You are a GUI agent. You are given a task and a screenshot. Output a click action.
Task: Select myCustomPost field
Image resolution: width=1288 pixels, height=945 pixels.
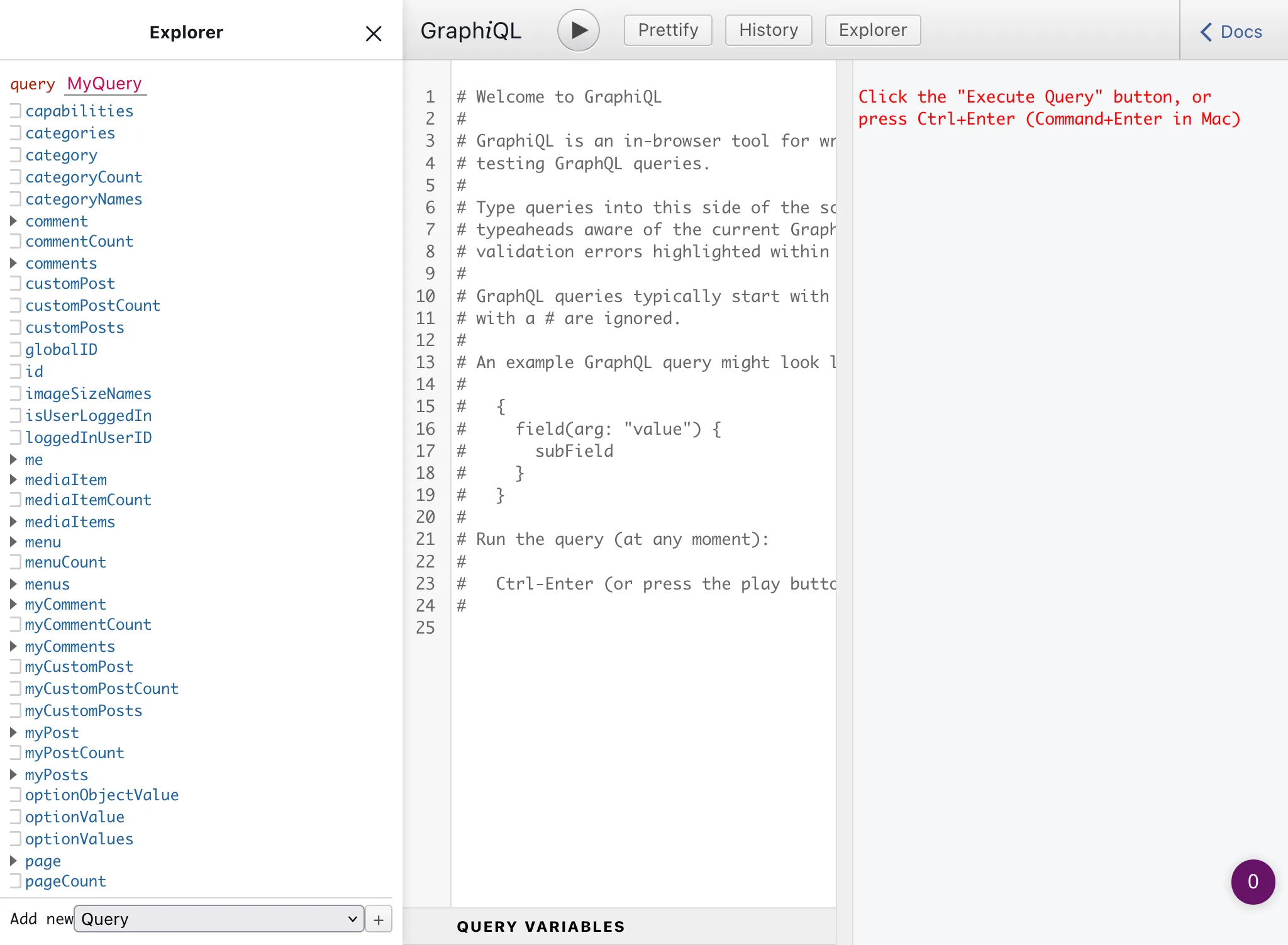(16, 666)
